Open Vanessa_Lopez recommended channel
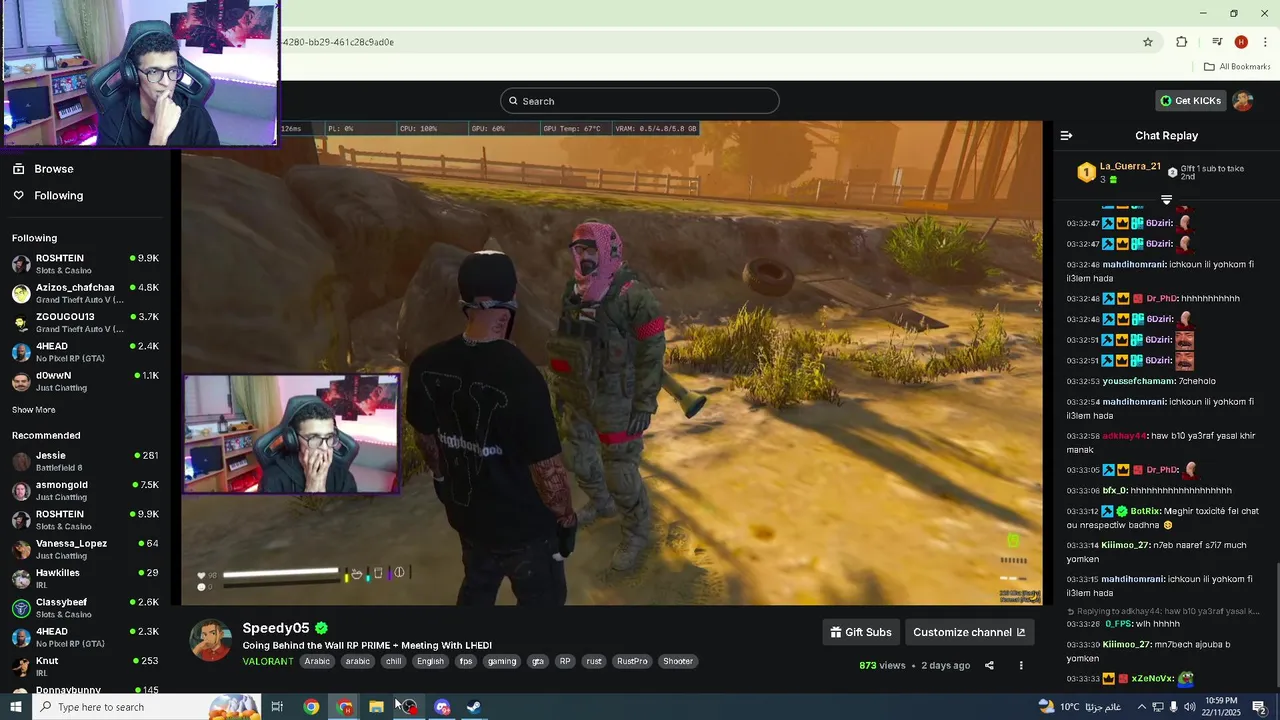This screenshot has height=720, width=1280. click(85, 549)
